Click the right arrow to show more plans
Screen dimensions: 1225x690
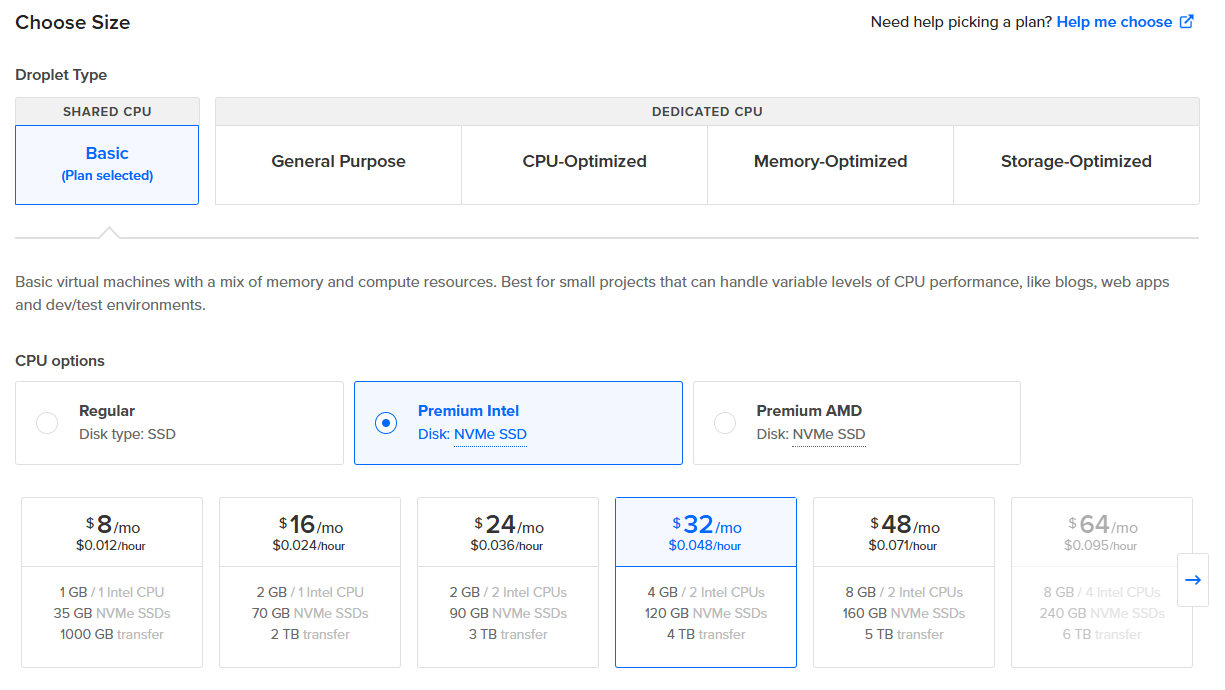(1193, 580)
